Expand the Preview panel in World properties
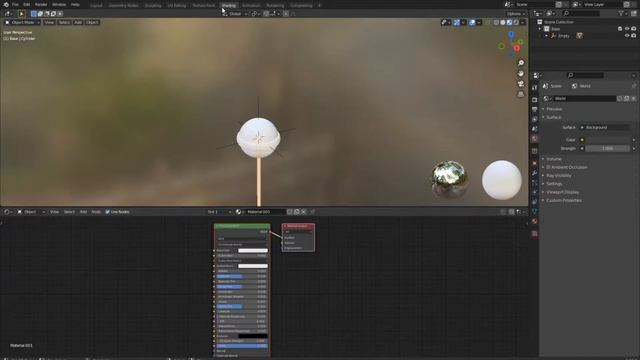This screenshot has width=640, height=360. coord(554,109)
